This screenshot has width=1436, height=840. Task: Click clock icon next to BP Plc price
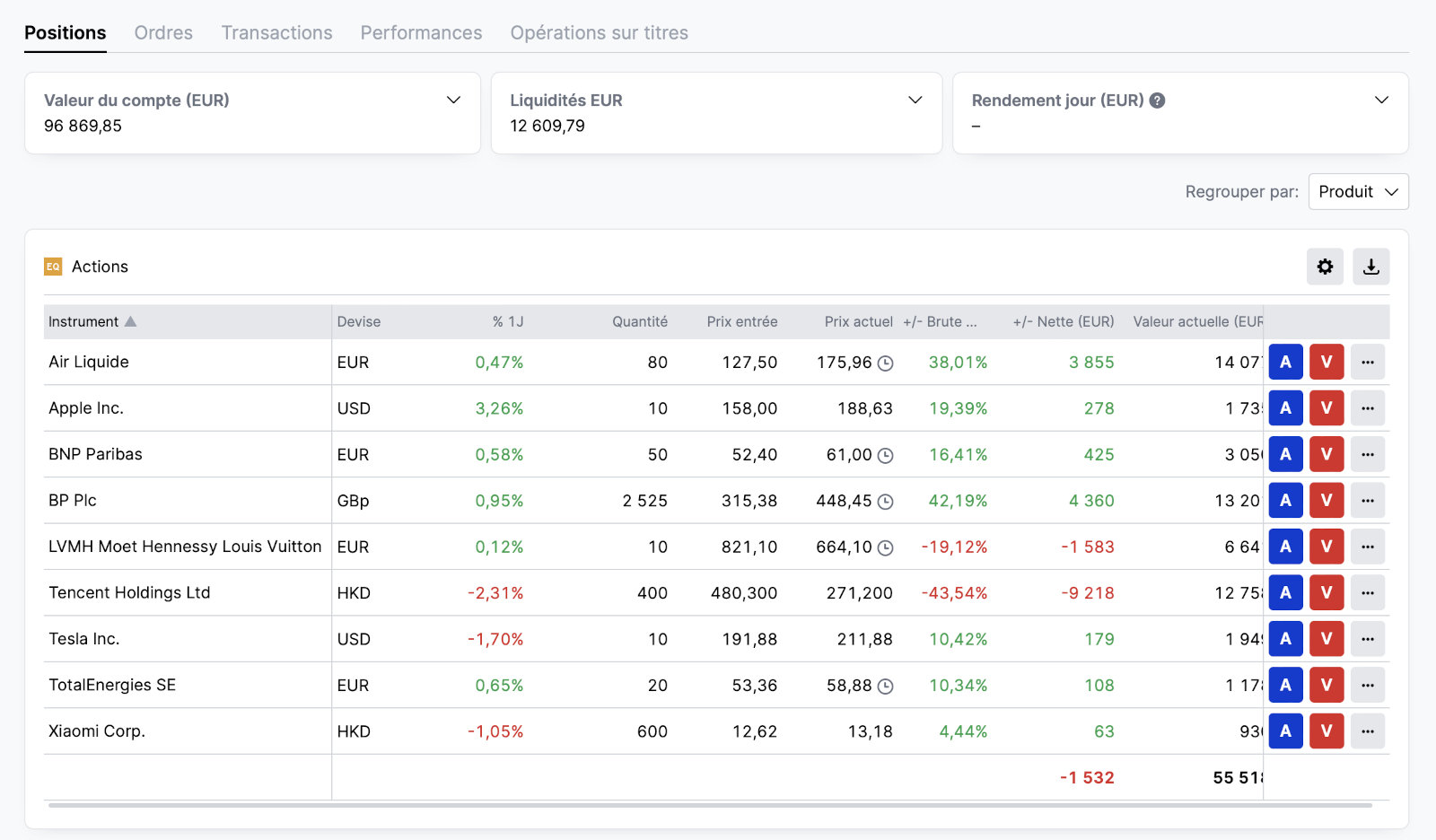pyautogui.click(x=885, y=502)
